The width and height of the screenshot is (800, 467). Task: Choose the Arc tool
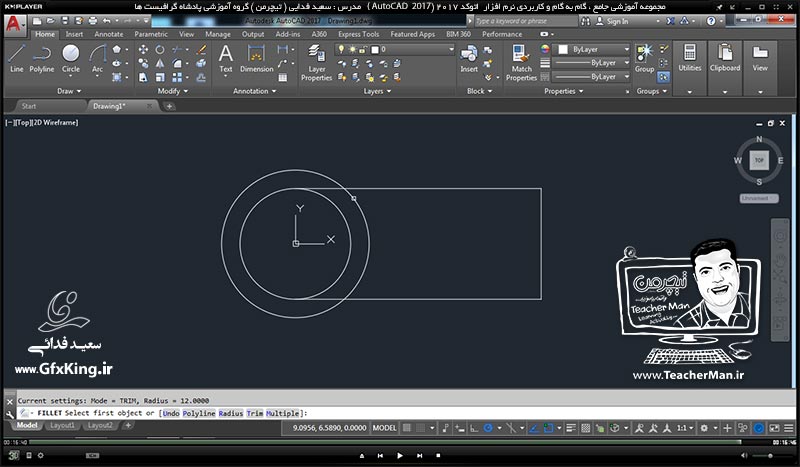[97, 58]
